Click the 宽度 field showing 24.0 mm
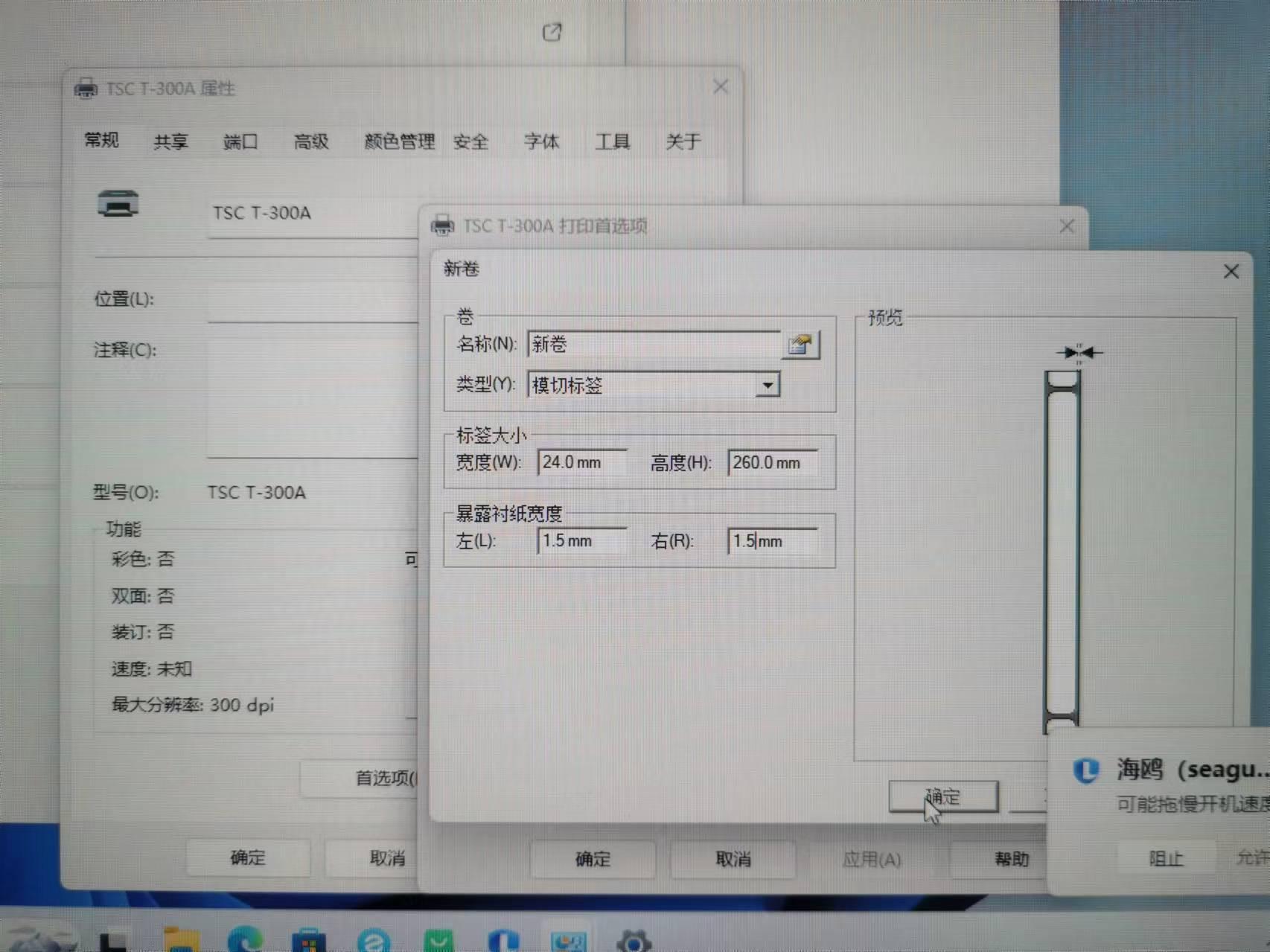Image resolution: width=1270 pixels, height=952 pixels. pos(582,462)
